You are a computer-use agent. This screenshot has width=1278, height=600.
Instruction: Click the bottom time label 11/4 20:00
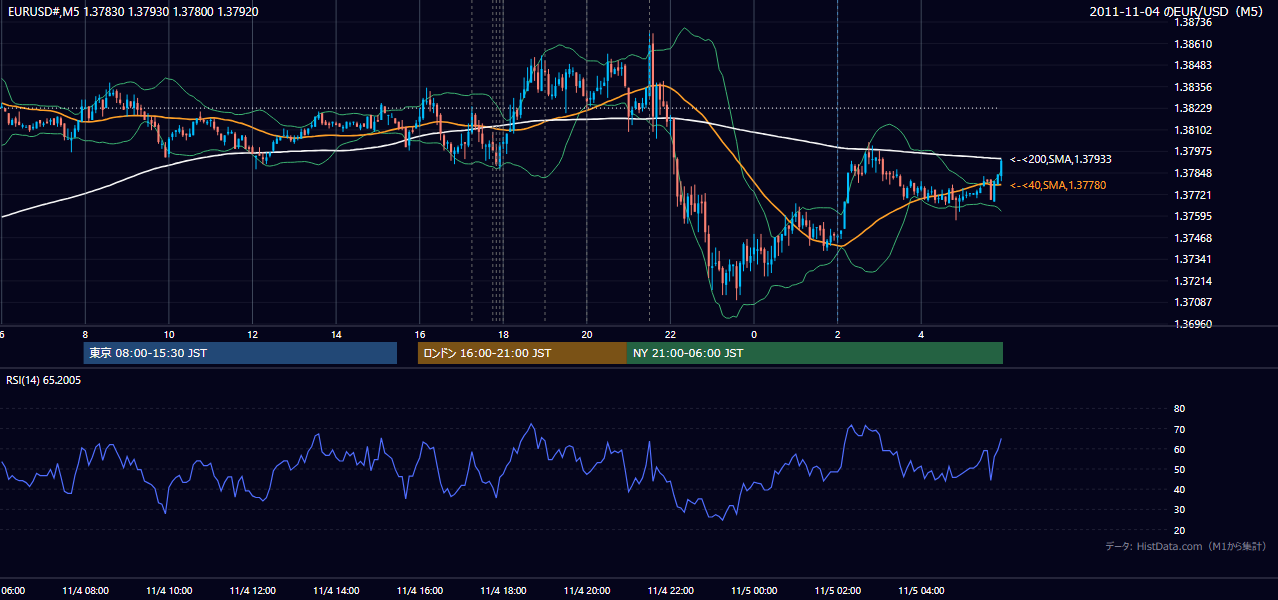587,590
